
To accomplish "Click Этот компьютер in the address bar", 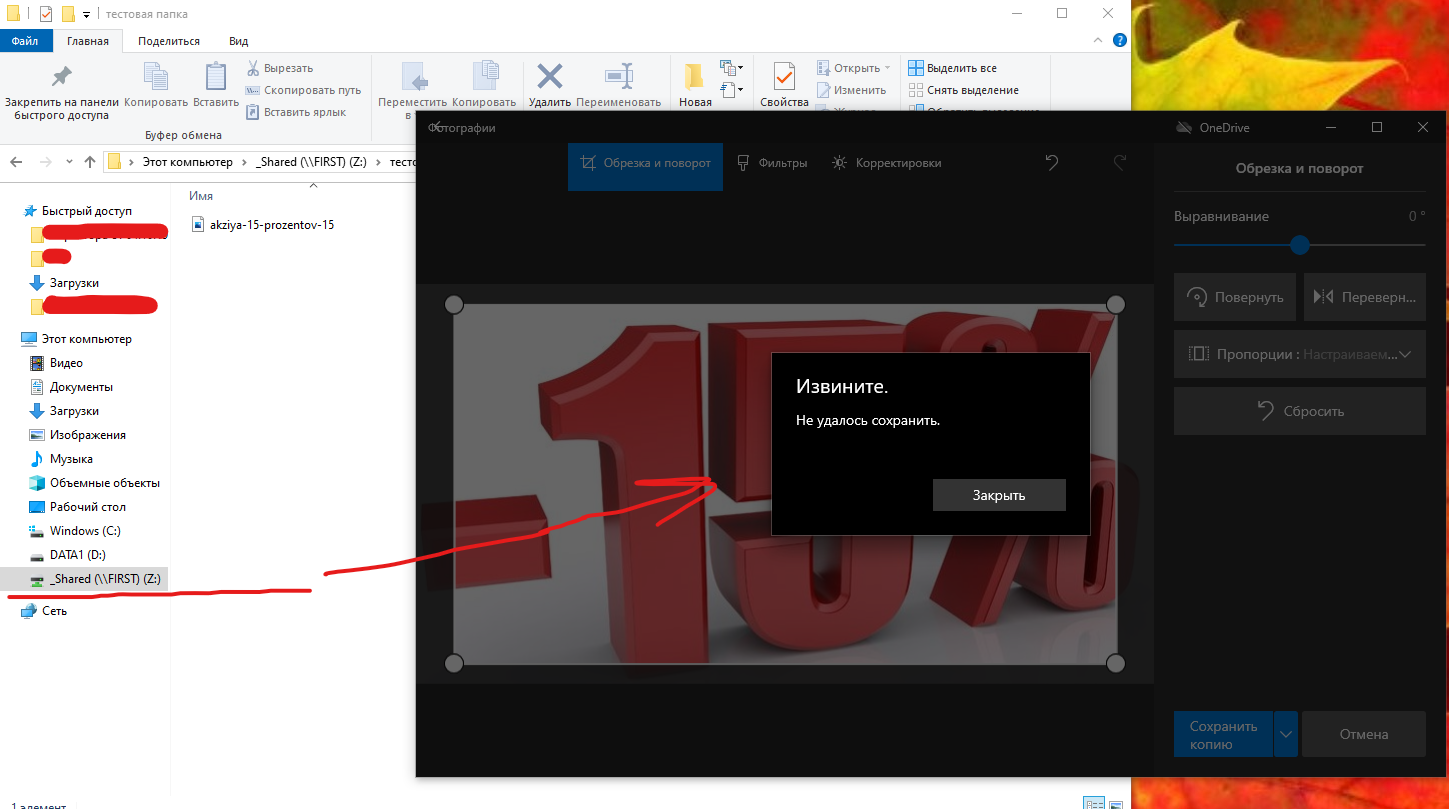I will coord(187,162).
